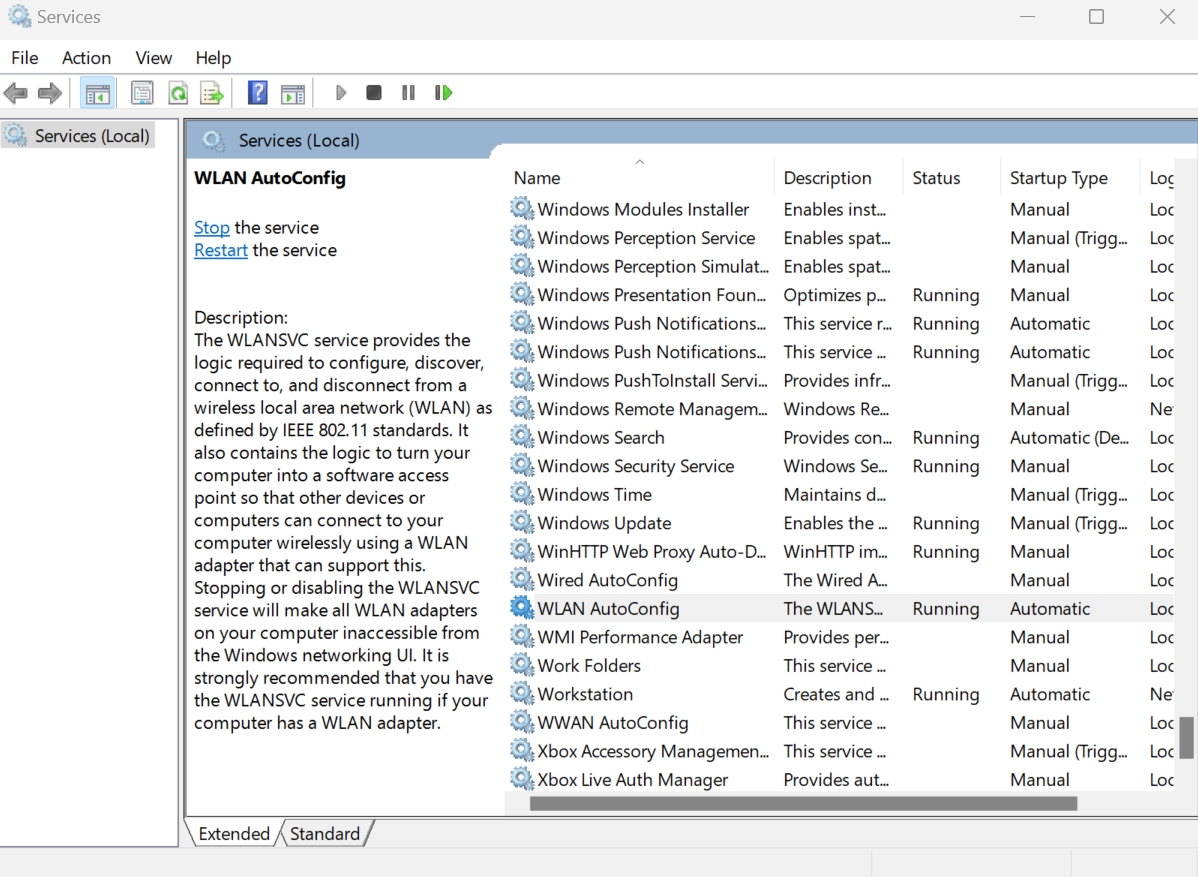This screenshot has height=877, width=1198.
Task: Toggle the action pane show/hide icon
Action: coord(292,92)
